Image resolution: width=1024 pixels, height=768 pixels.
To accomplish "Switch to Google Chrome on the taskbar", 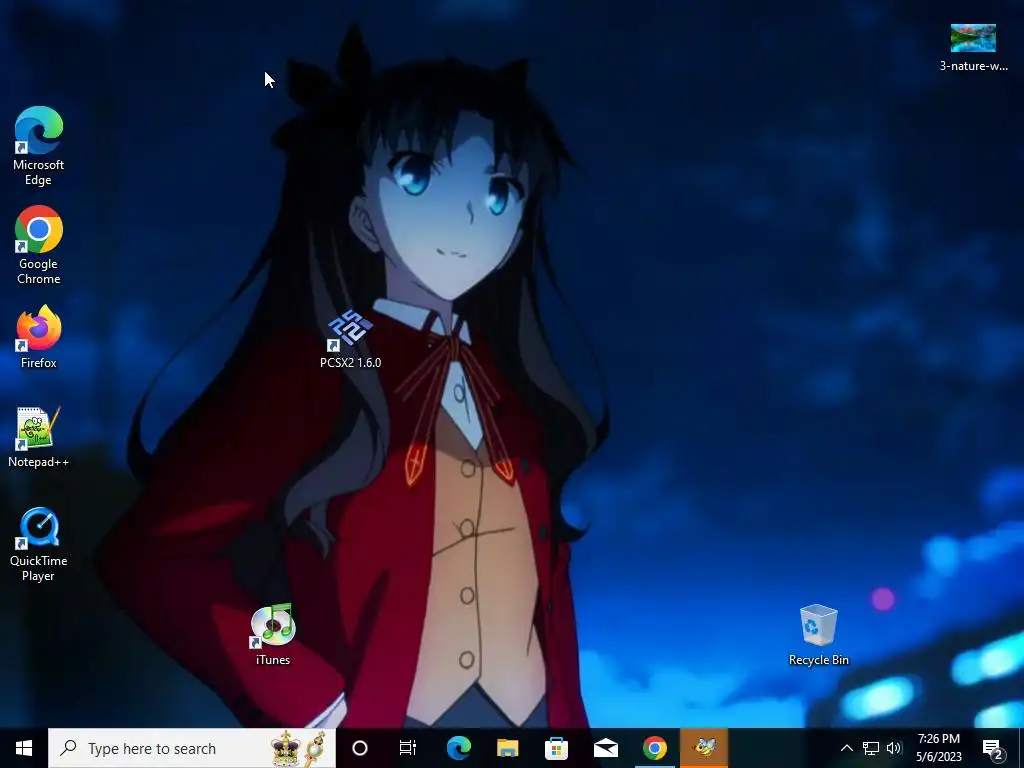I will (x=654, y=748).
